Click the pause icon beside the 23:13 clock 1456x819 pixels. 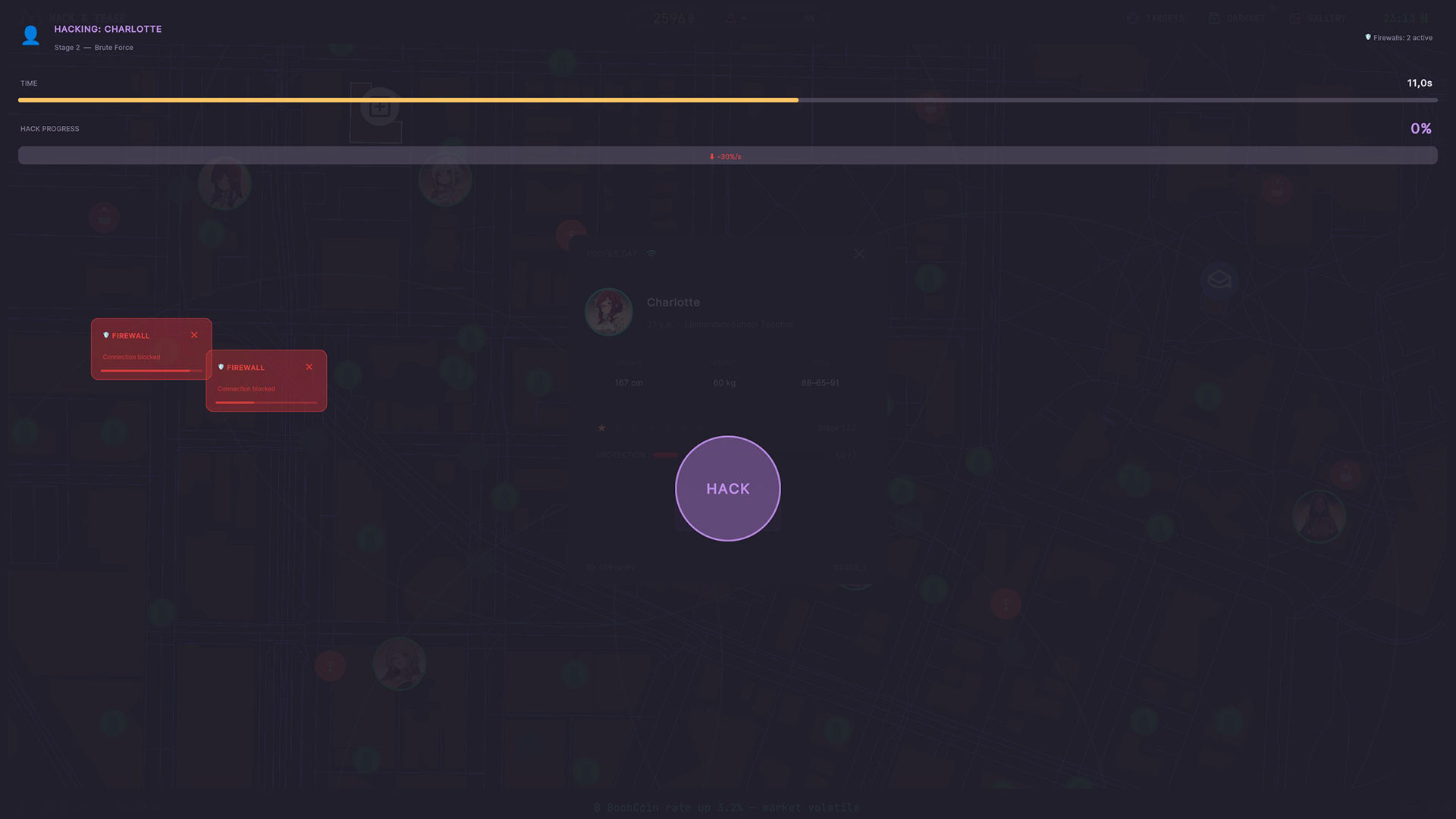click(1423, 18)
